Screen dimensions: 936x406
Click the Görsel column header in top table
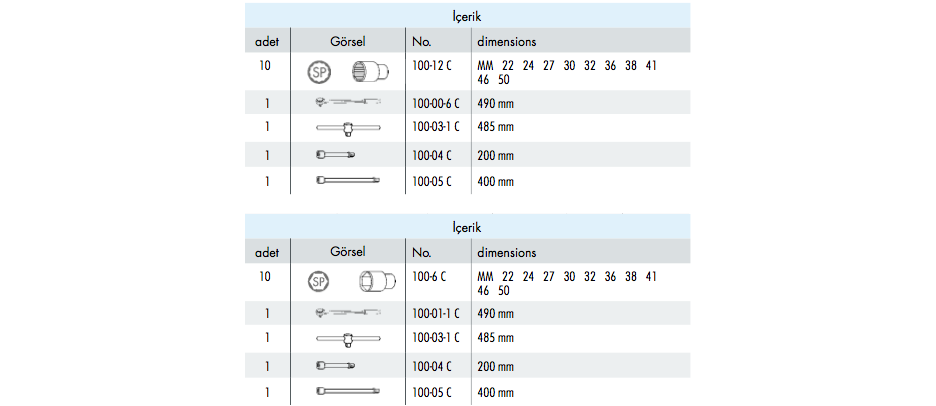347,42
